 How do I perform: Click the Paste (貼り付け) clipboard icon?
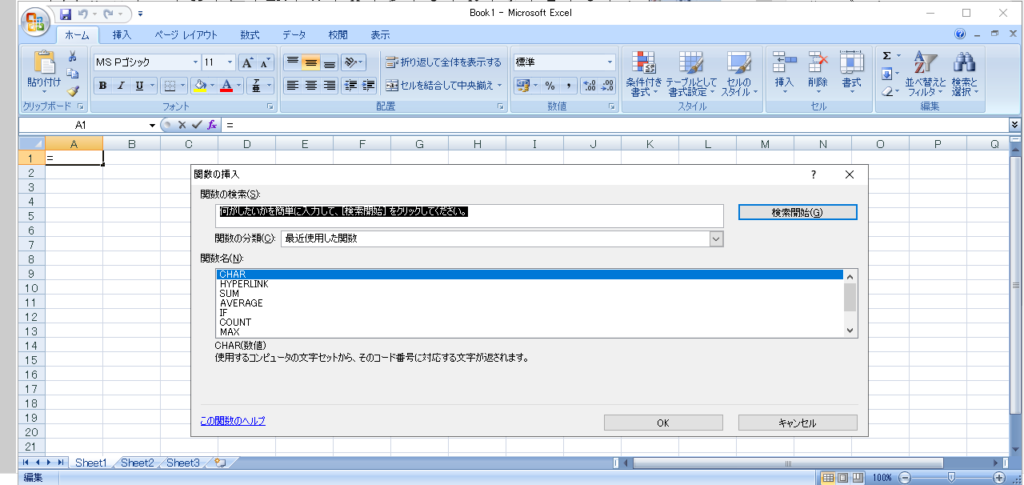coord(44,64)
